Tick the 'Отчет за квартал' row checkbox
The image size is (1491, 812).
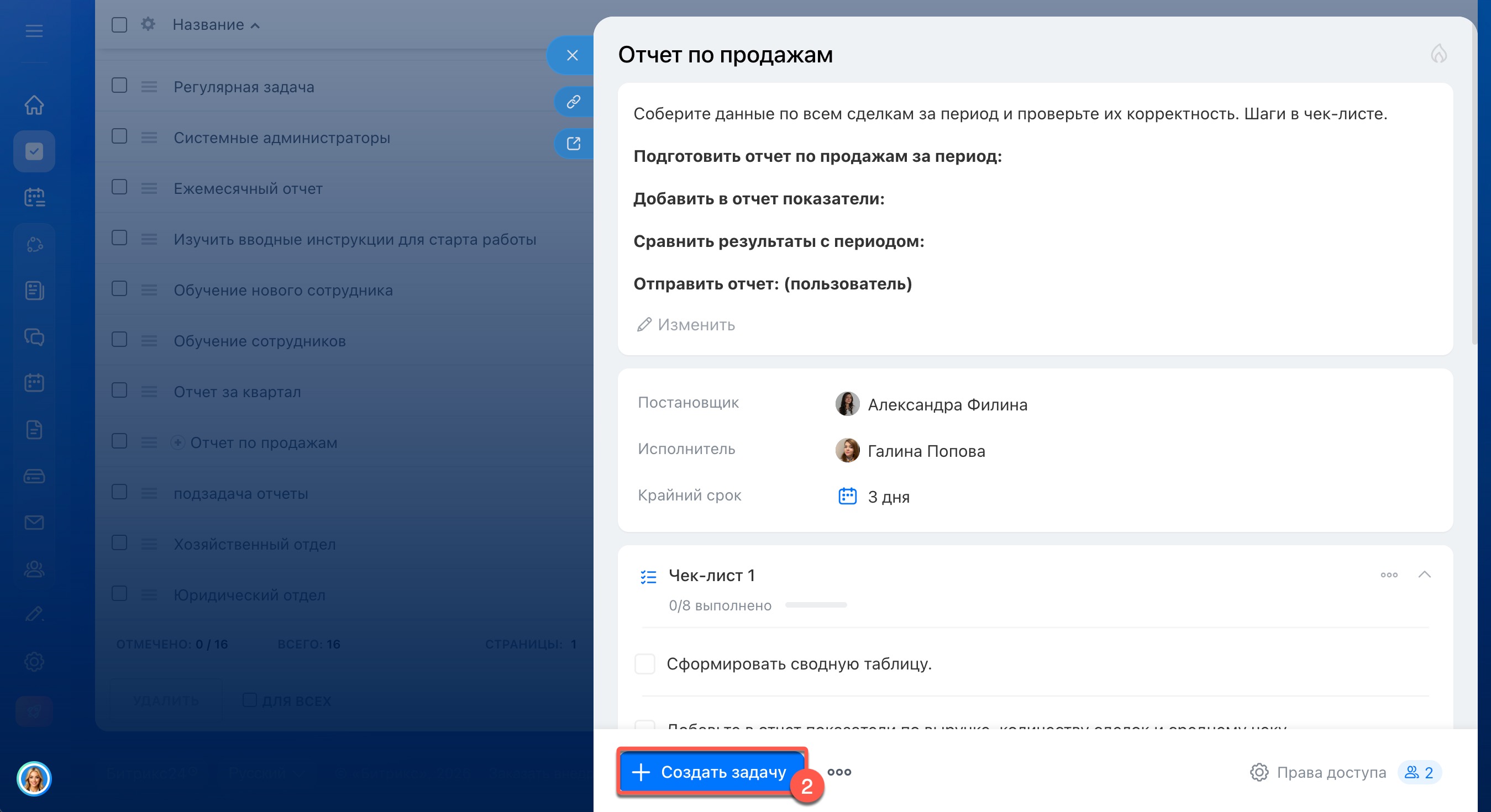(119, 391)
